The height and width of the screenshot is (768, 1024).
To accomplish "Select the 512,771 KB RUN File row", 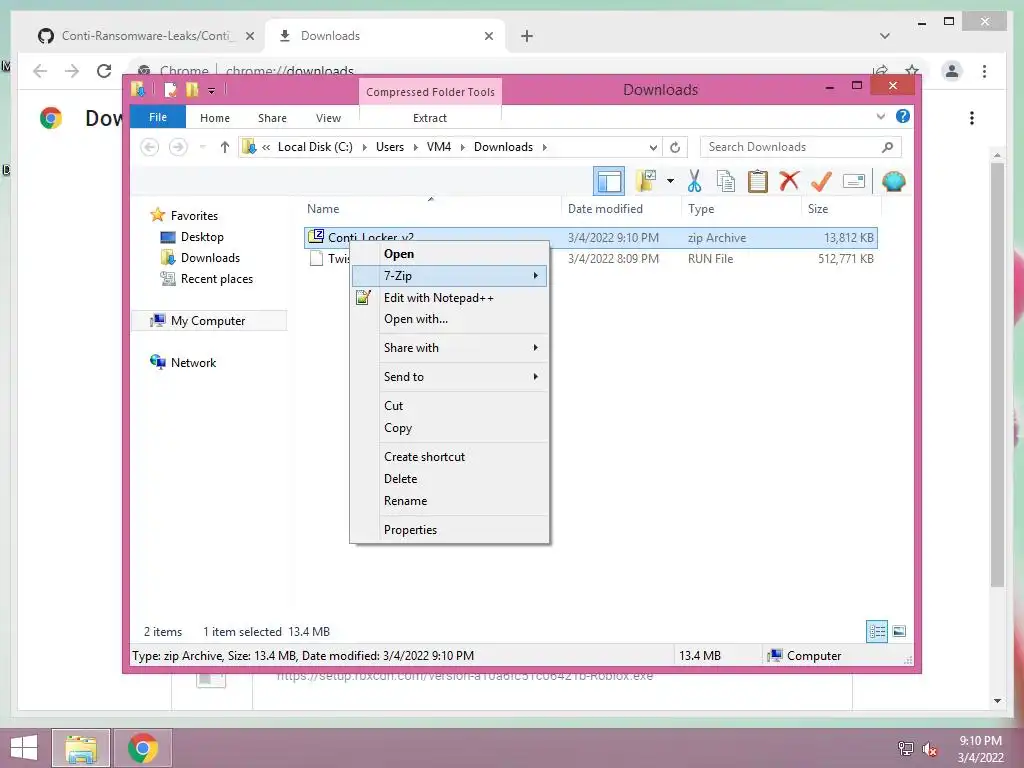I will 590,259.
